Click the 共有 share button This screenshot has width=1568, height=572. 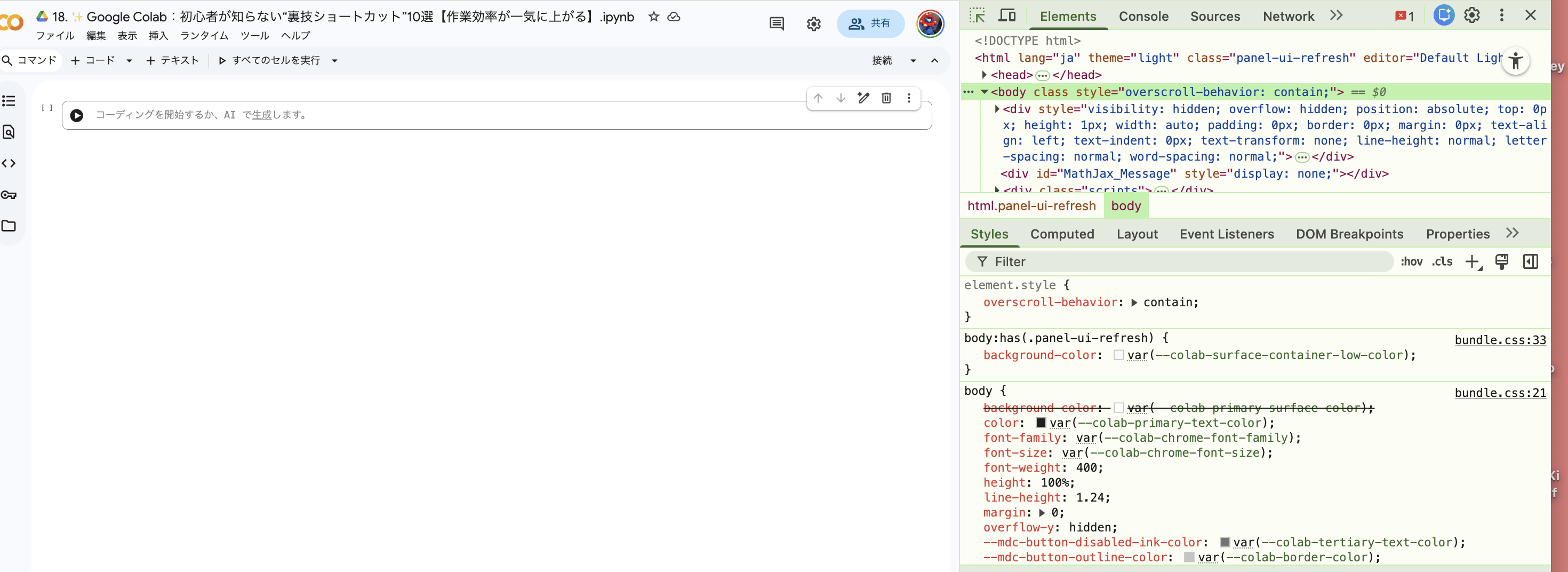coord(870,24)
